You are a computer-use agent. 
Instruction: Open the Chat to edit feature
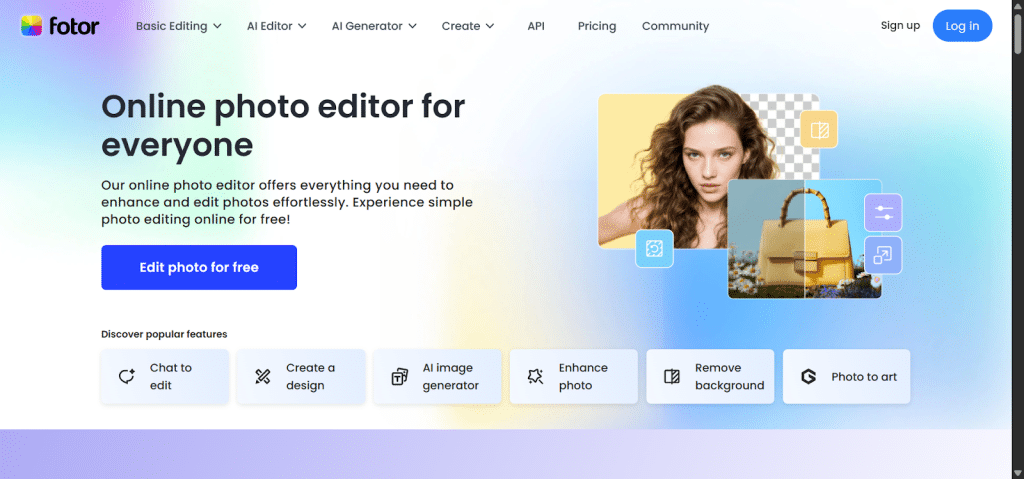(x=165, y=376)
